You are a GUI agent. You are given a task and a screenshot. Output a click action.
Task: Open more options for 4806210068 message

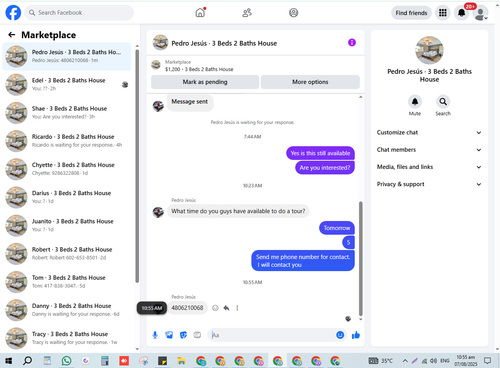point(237,308)
